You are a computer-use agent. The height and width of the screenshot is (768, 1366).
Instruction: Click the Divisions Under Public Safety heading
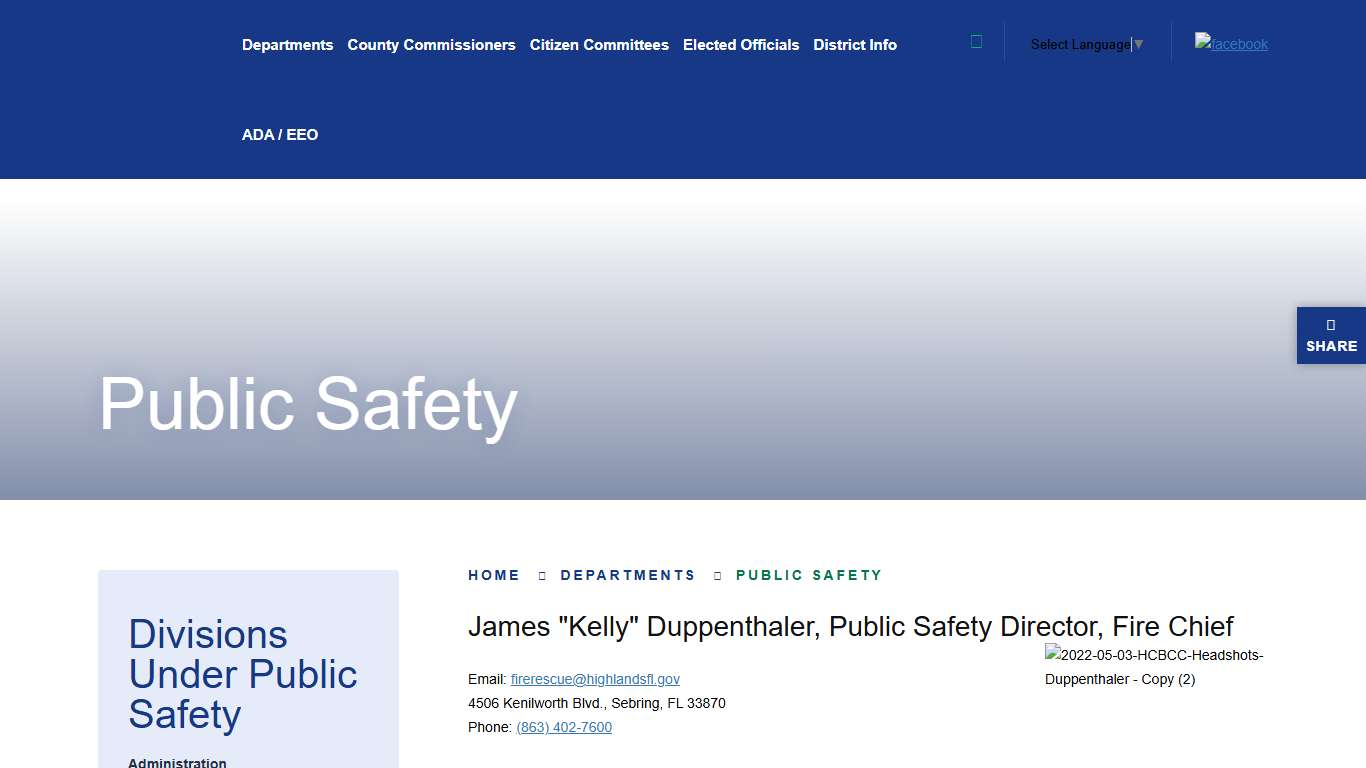click(242, 674)
